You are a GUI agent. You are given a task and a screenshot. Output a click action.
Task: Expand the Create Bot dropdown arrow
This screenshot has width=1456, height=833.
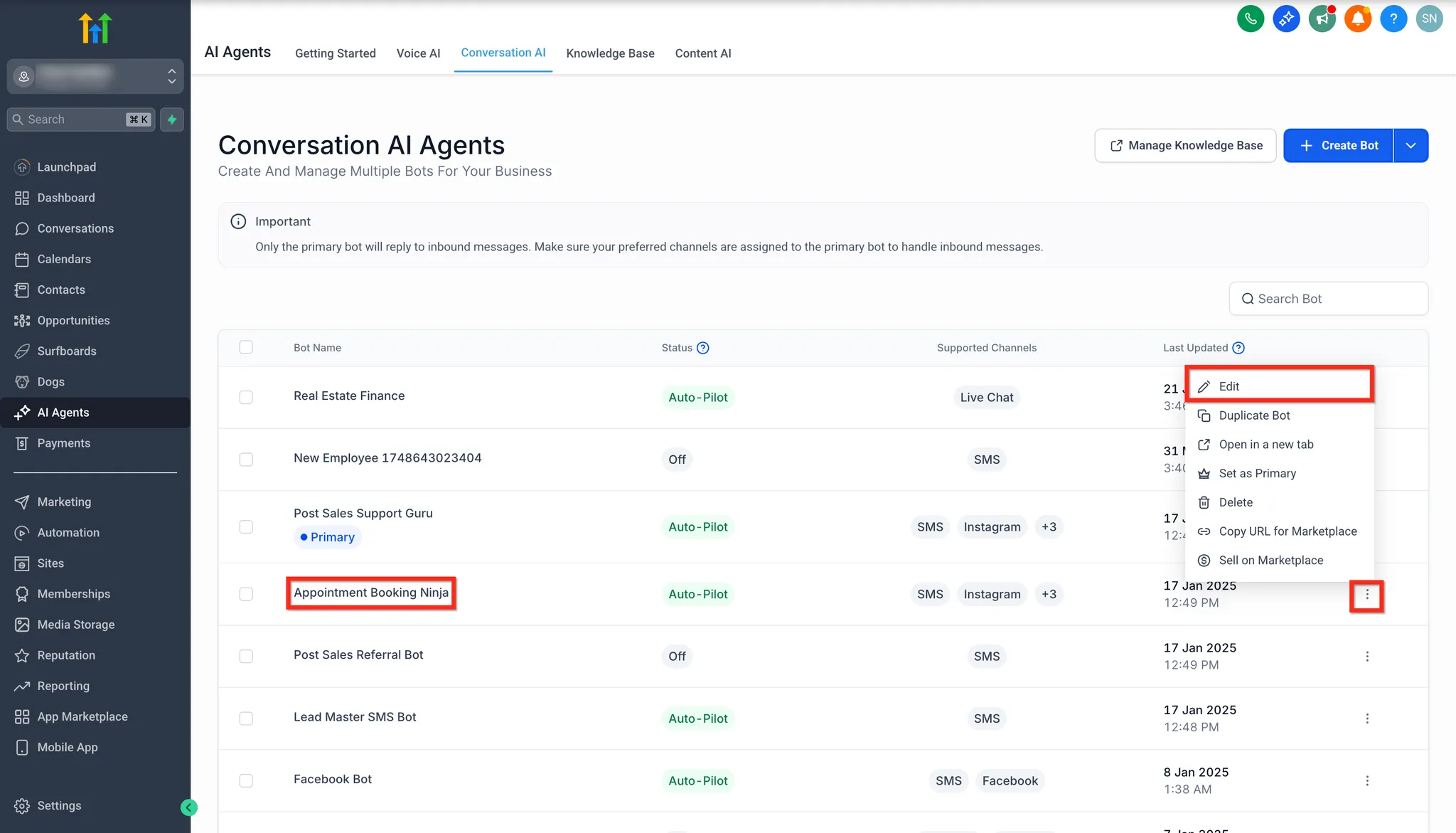1410,145
